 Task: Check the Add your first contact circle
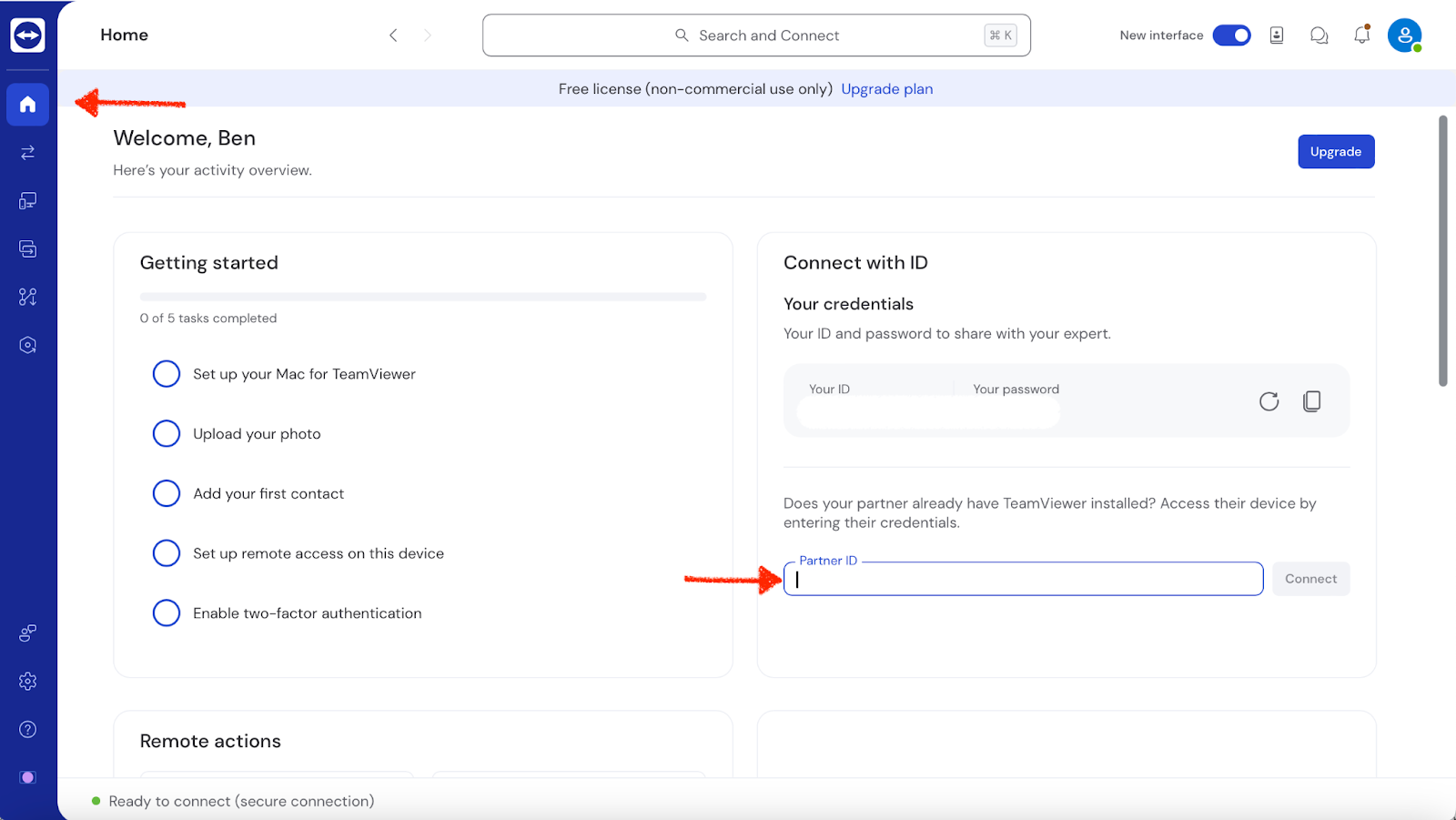tap(167, 493)
